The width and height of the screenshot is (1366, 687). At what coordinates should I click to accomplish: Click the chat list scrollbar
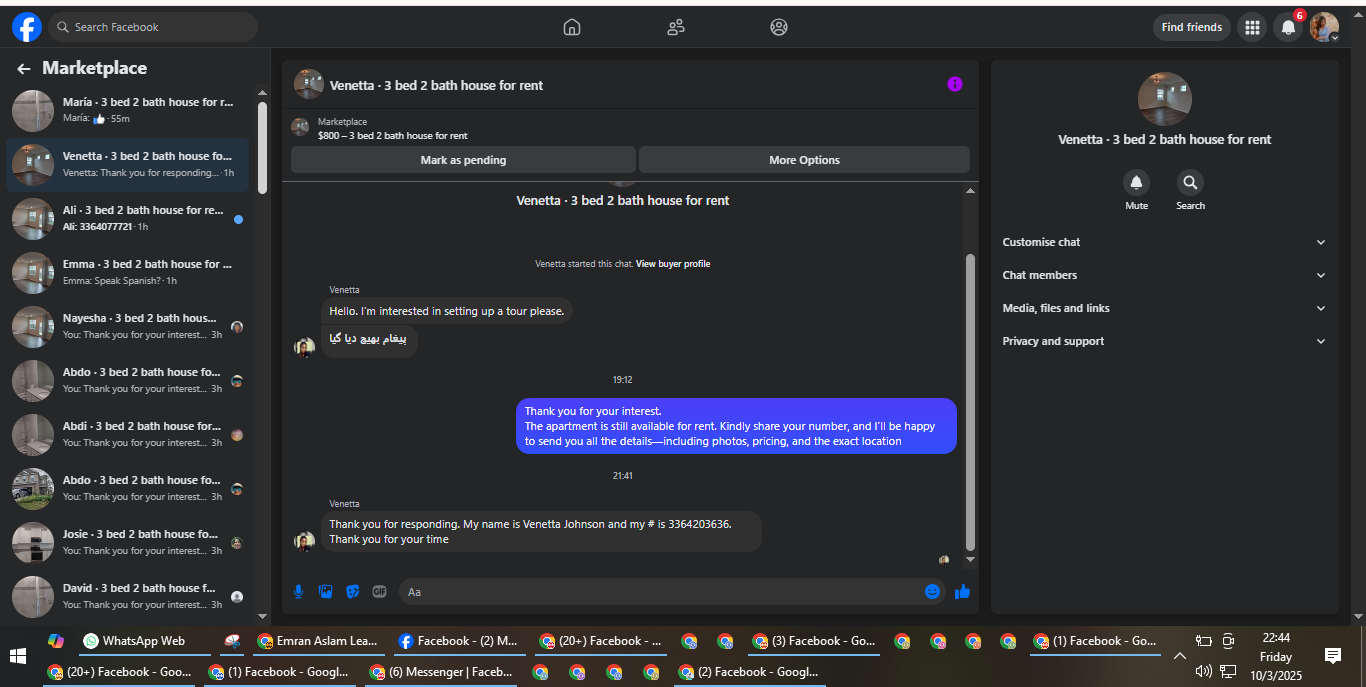(x=262, y=148)
